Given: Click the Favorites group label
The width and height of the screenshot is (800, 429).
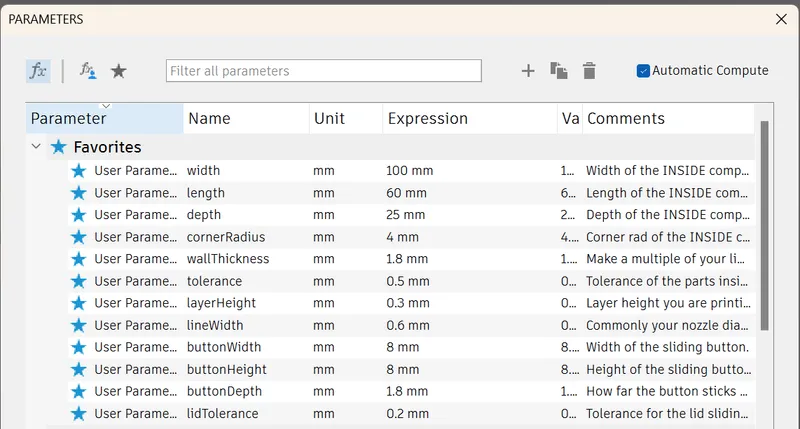Looking at the screenshot, I should tap(107, 147).
